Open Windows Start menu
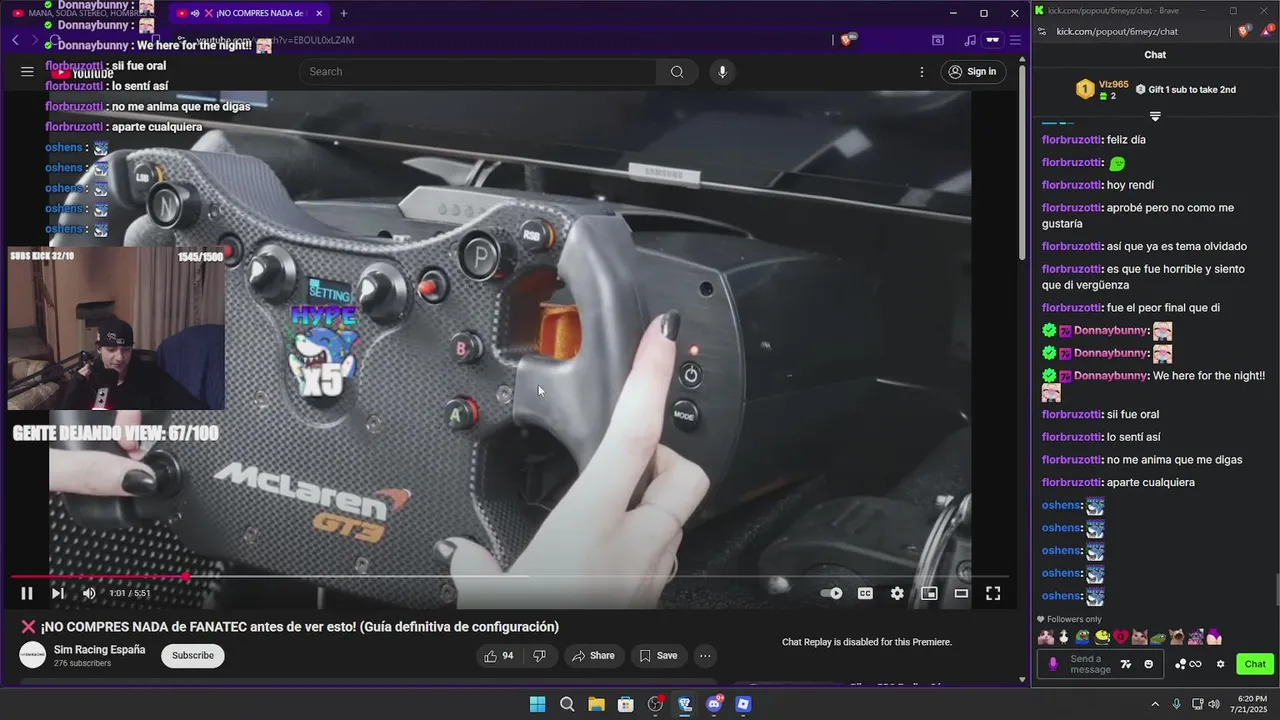Viewport: 1280px width, 720px height. click(537, 704)
